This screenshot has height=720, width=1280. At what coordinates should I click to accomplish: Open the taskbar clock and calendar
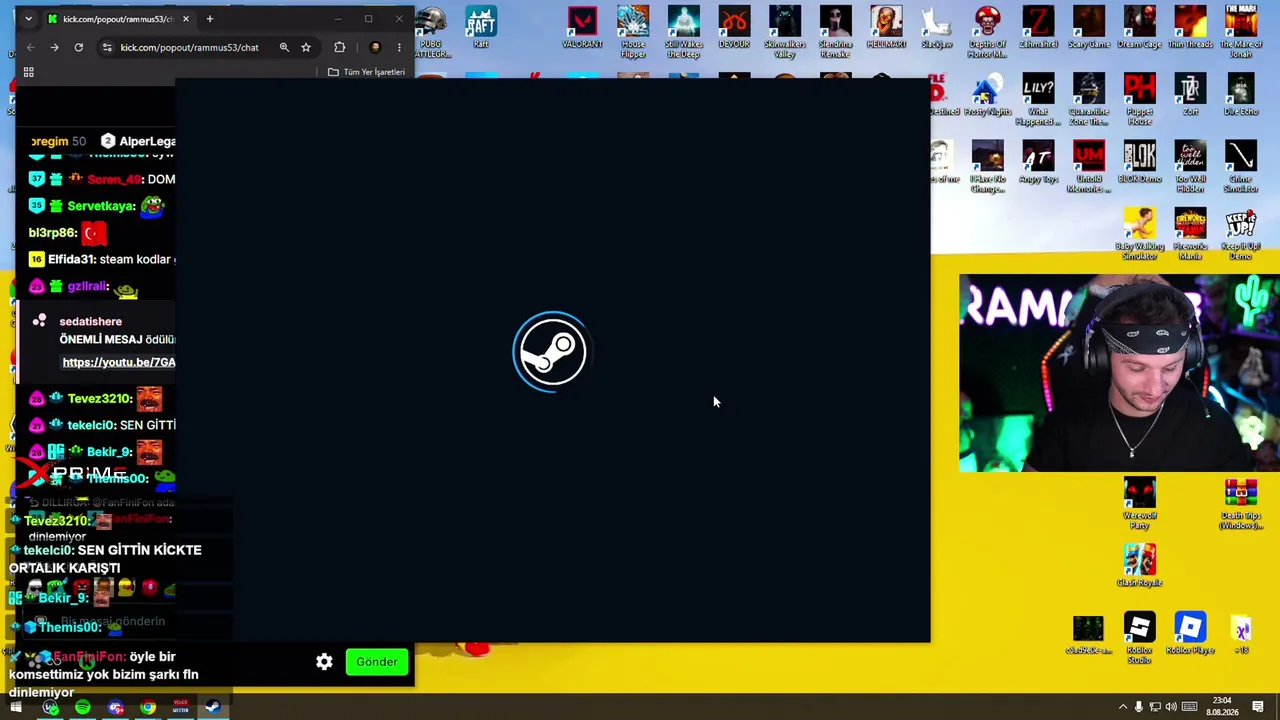(x=1221, y=706)
